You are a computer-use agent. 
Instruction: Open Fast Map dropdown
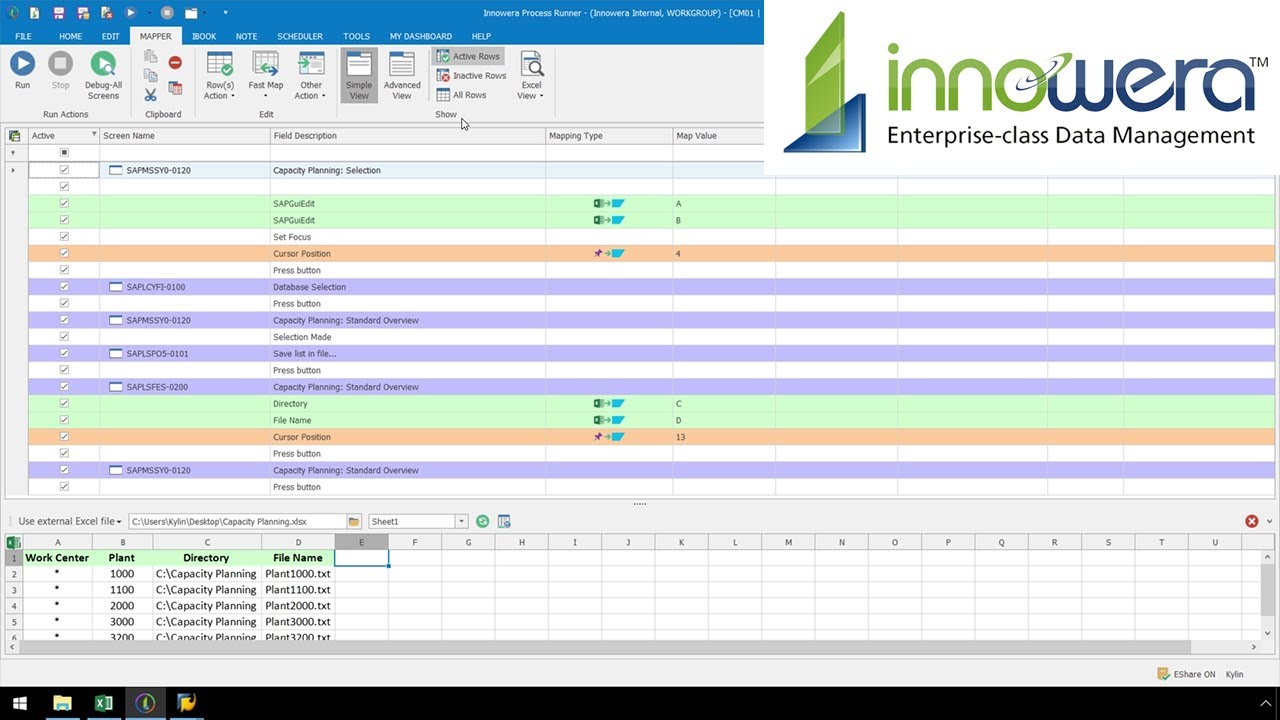point(266,76)
